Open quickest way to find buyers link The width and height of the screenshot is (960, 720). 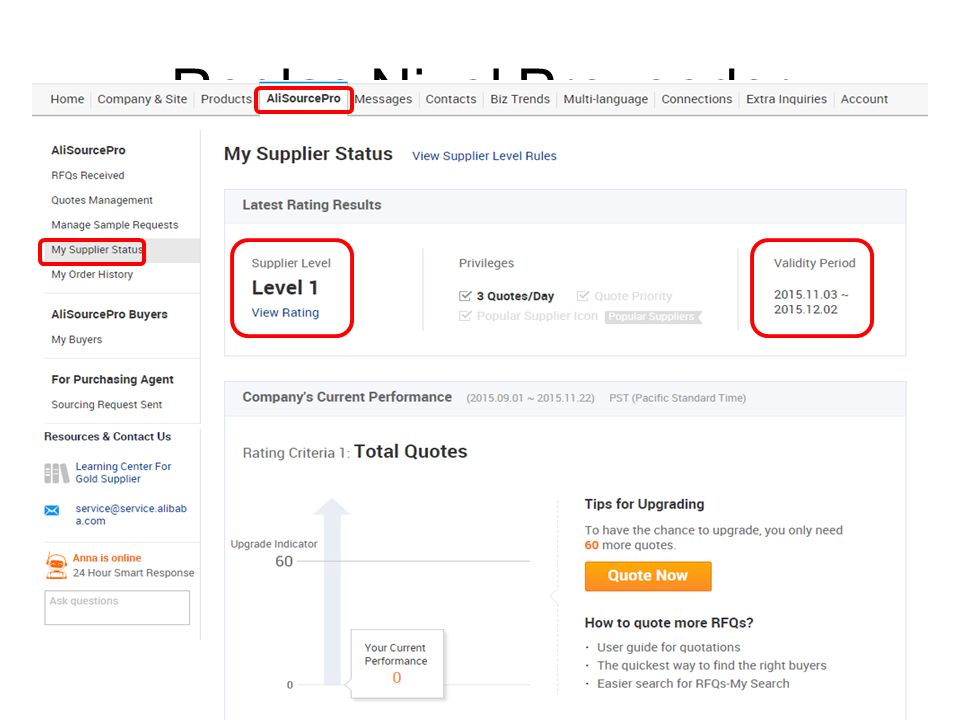pos(711,666)
